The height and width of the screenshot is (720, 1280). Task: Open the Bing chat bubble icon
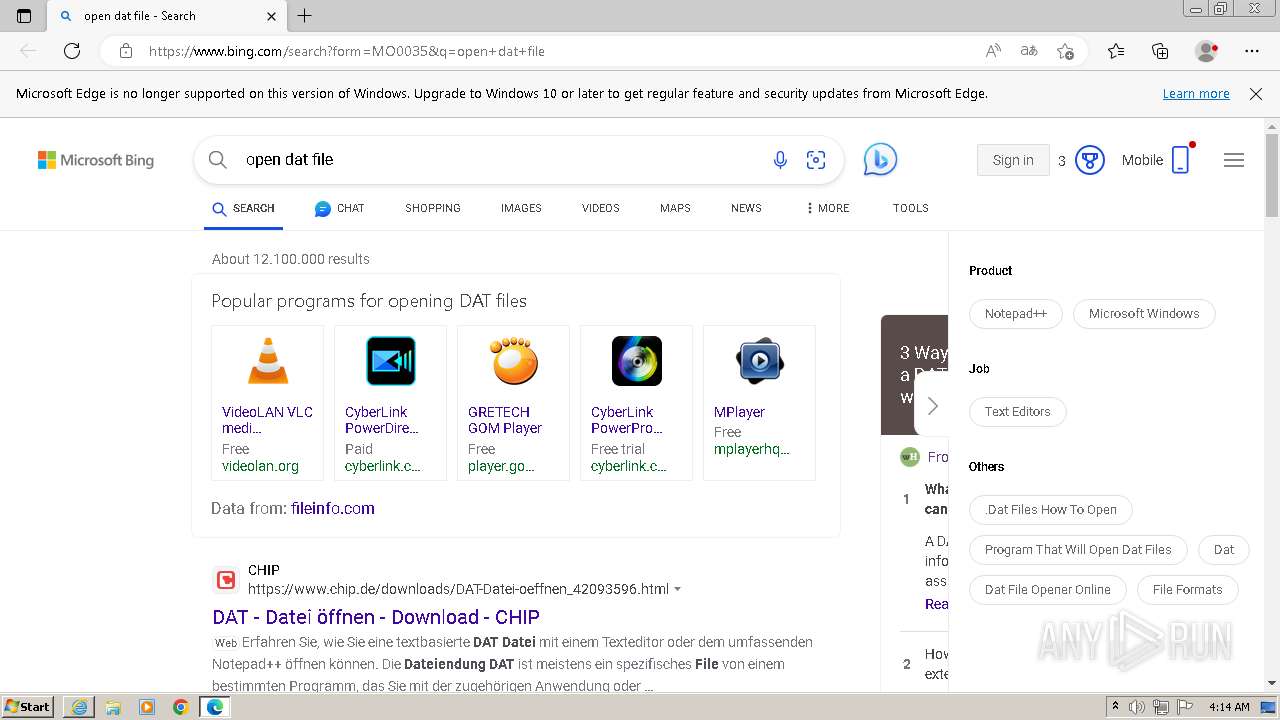(880, 160)
